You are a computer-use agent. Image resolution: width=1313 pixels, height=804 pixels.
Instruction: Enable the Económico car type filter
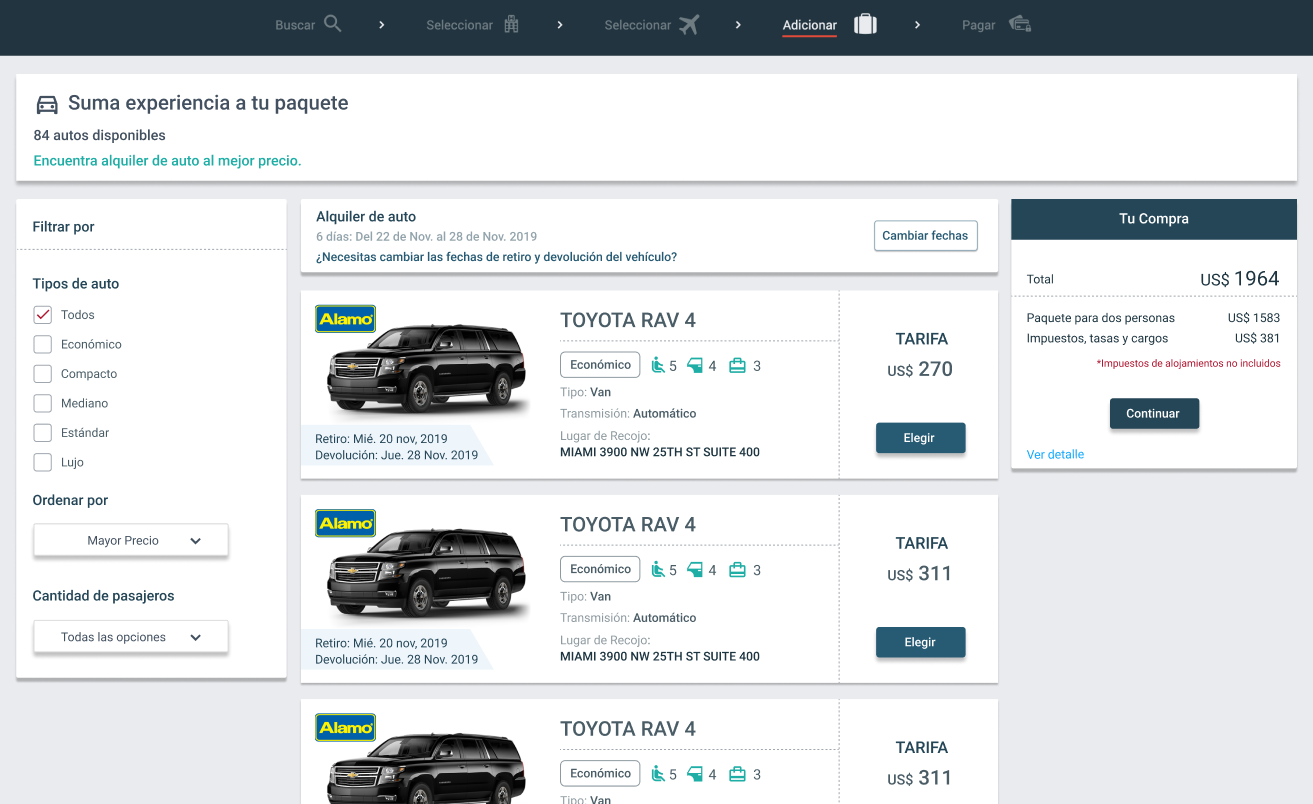[43, 344]
